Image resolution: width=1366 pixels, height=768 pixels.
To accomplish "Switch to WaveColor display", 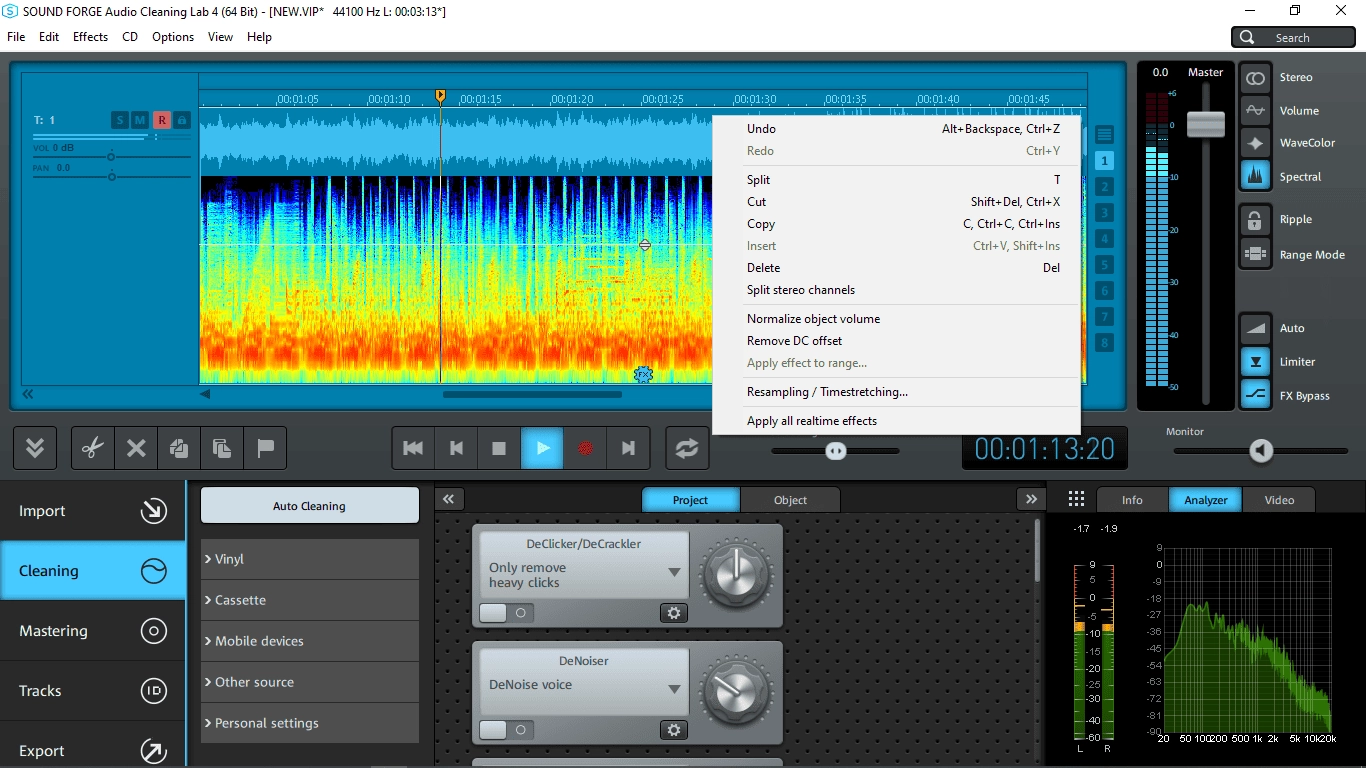I will click(x=1255, y=143).
